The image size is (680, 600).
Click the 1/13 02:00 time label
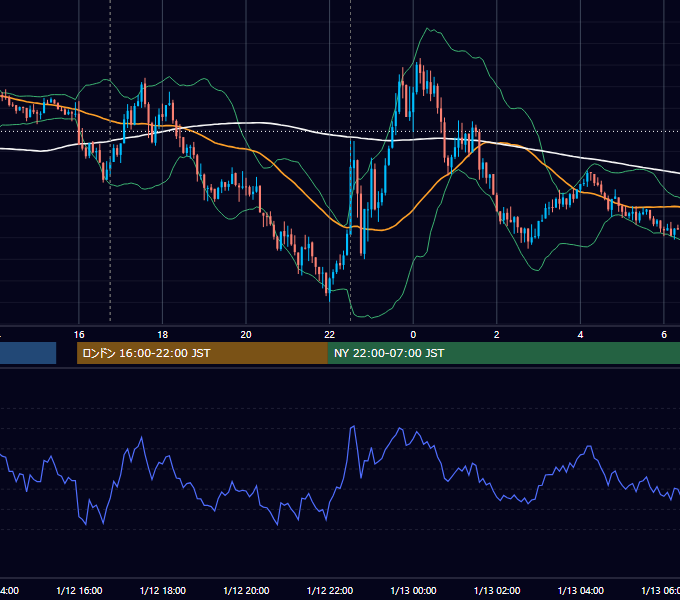point(497,590)
